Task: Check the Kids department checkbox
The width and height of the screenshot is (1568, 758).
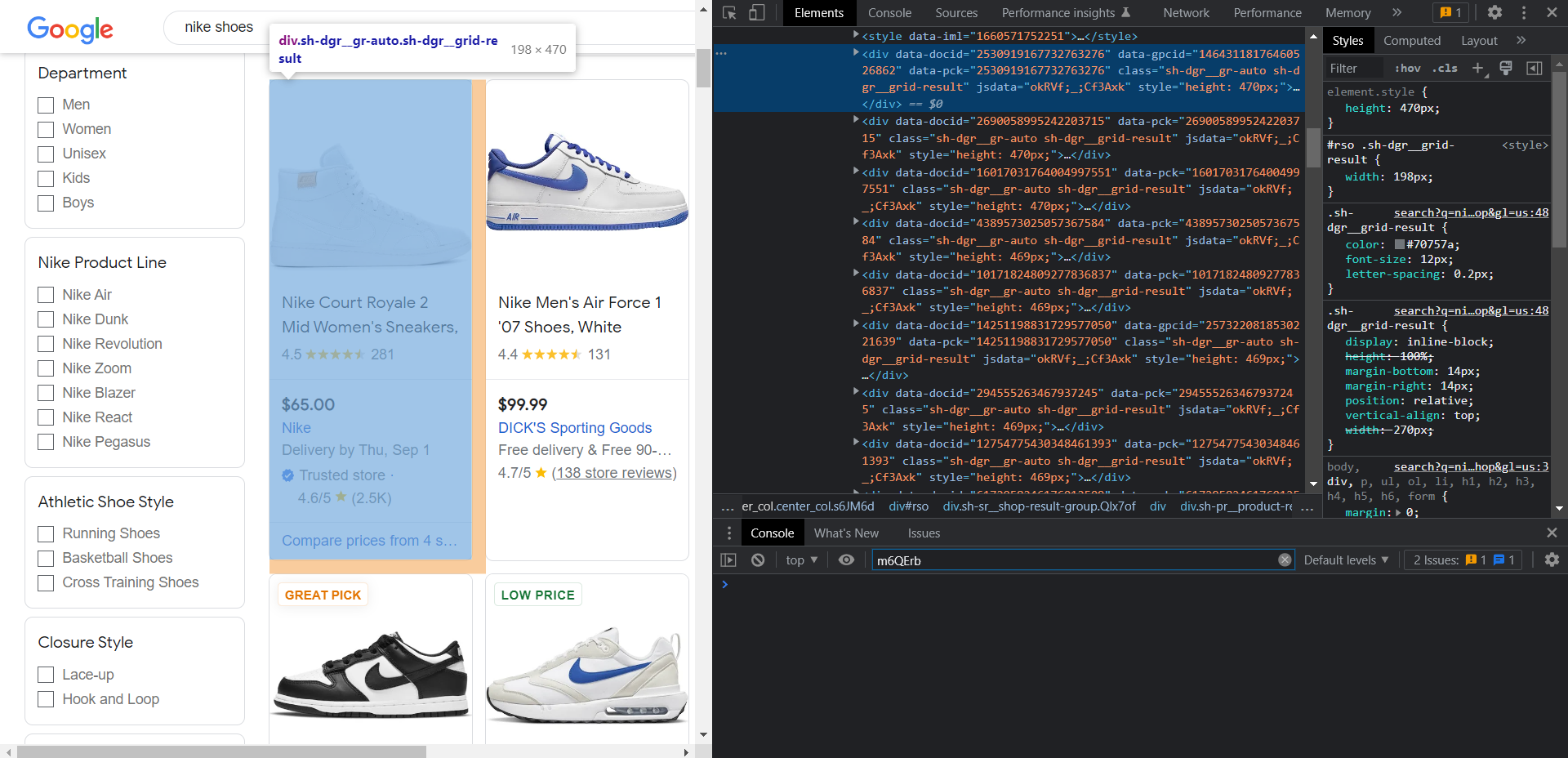Action: 46,179
